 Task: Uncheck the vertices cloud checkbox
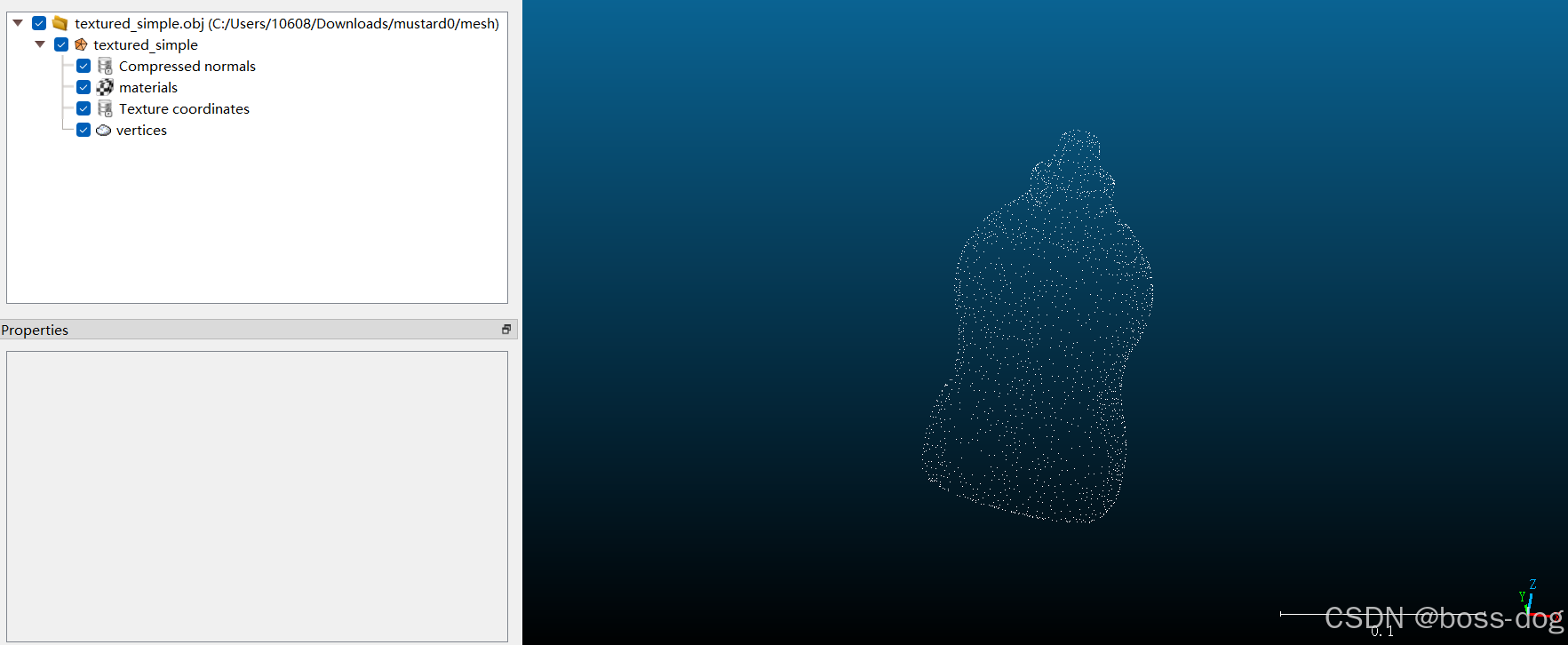pyautogui.click(x=84, y=130)
